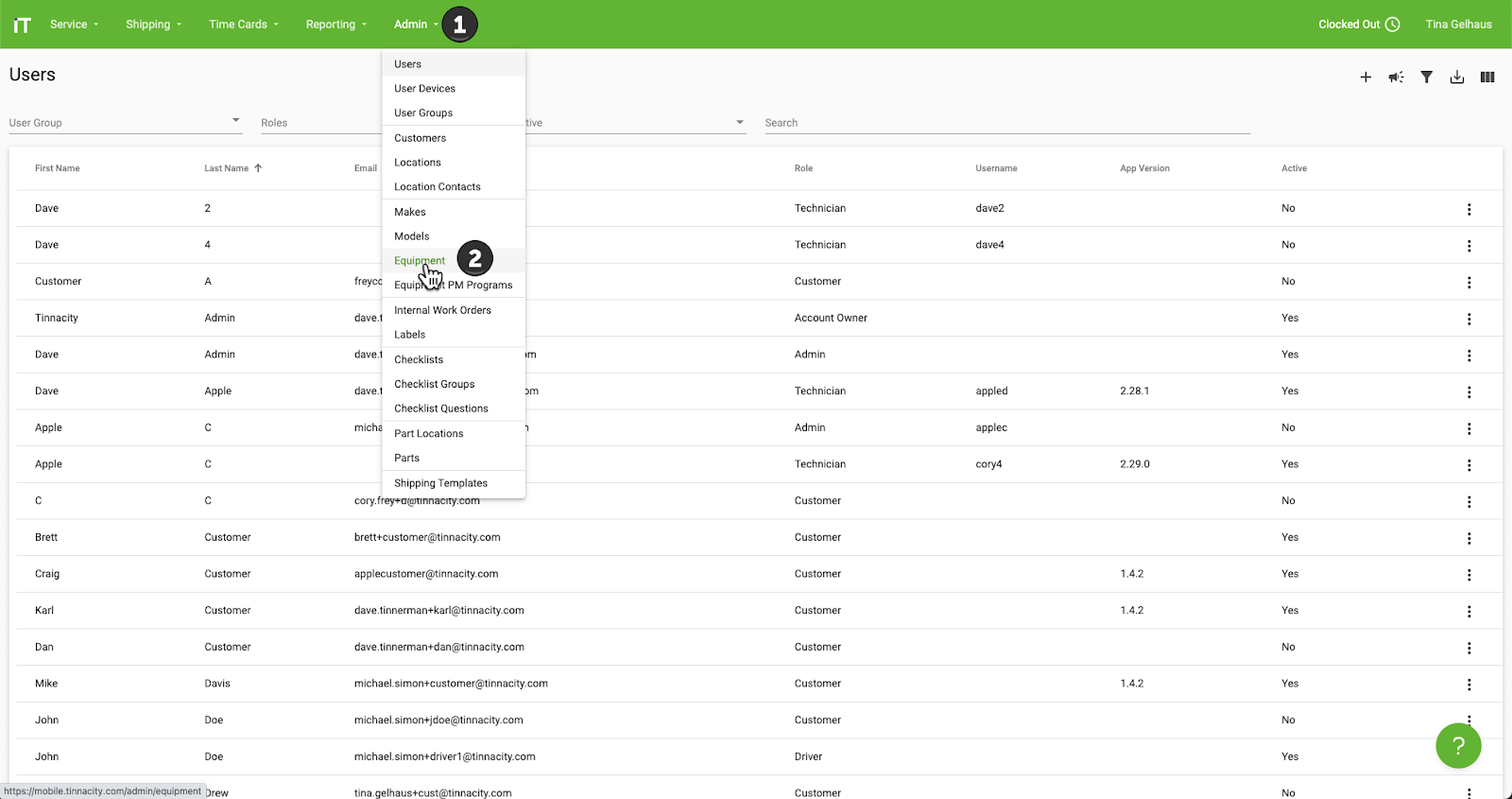Open the filter funnel icon

coord(1427,78)
